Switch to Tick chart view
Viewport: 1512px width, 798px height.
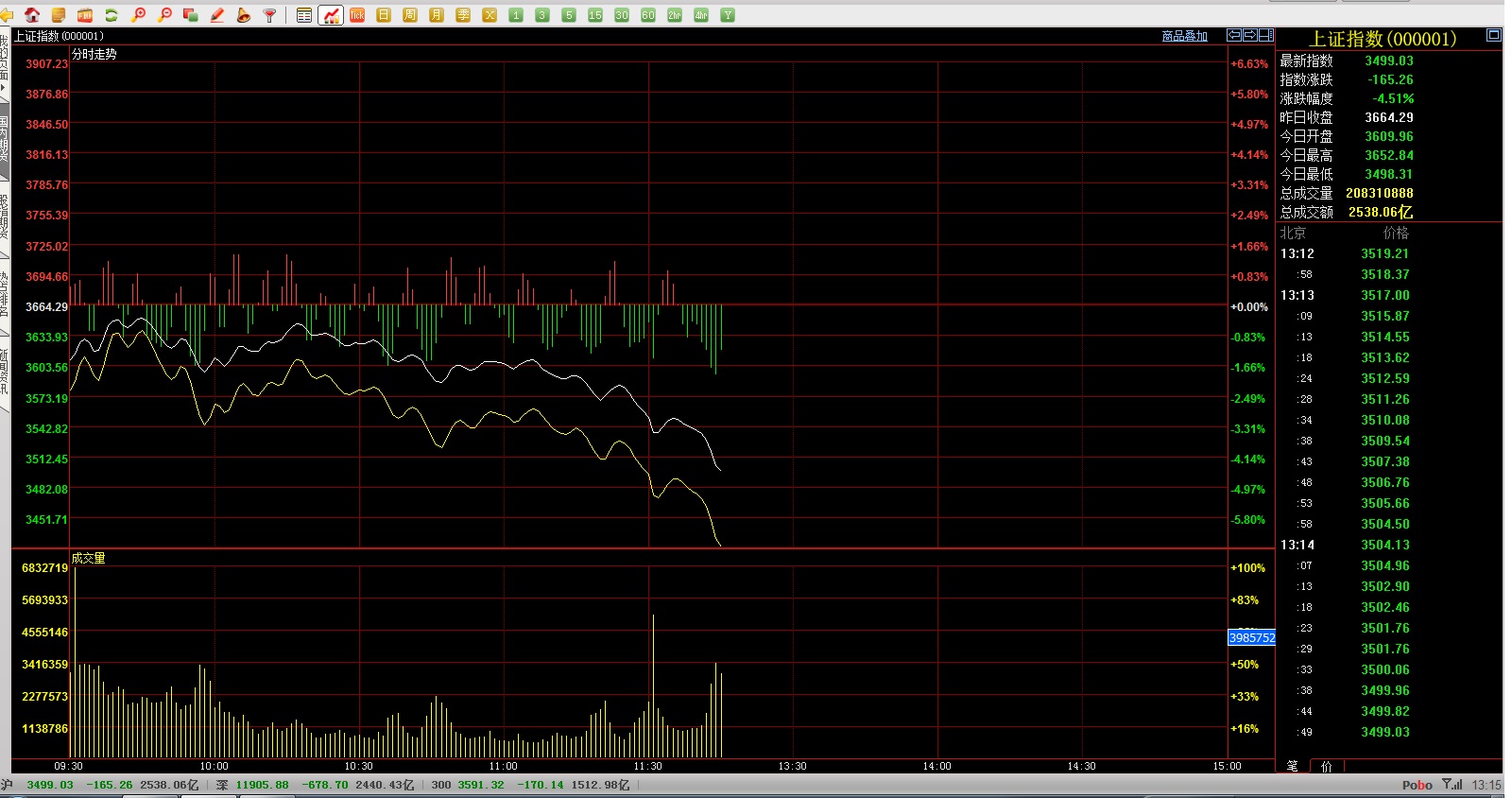[x=357, y=15]
